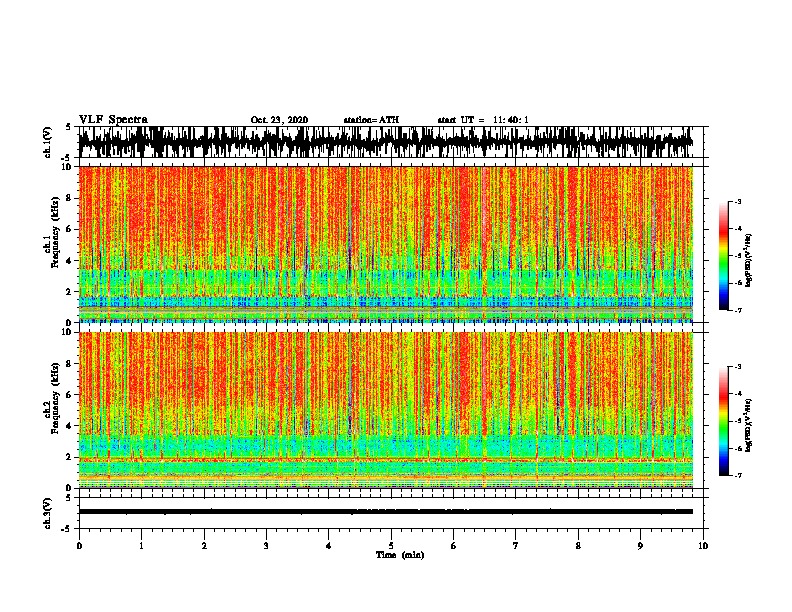Click the time axis tick label "8"
This screenshot has height=612, width=792.
click(578, 546)
